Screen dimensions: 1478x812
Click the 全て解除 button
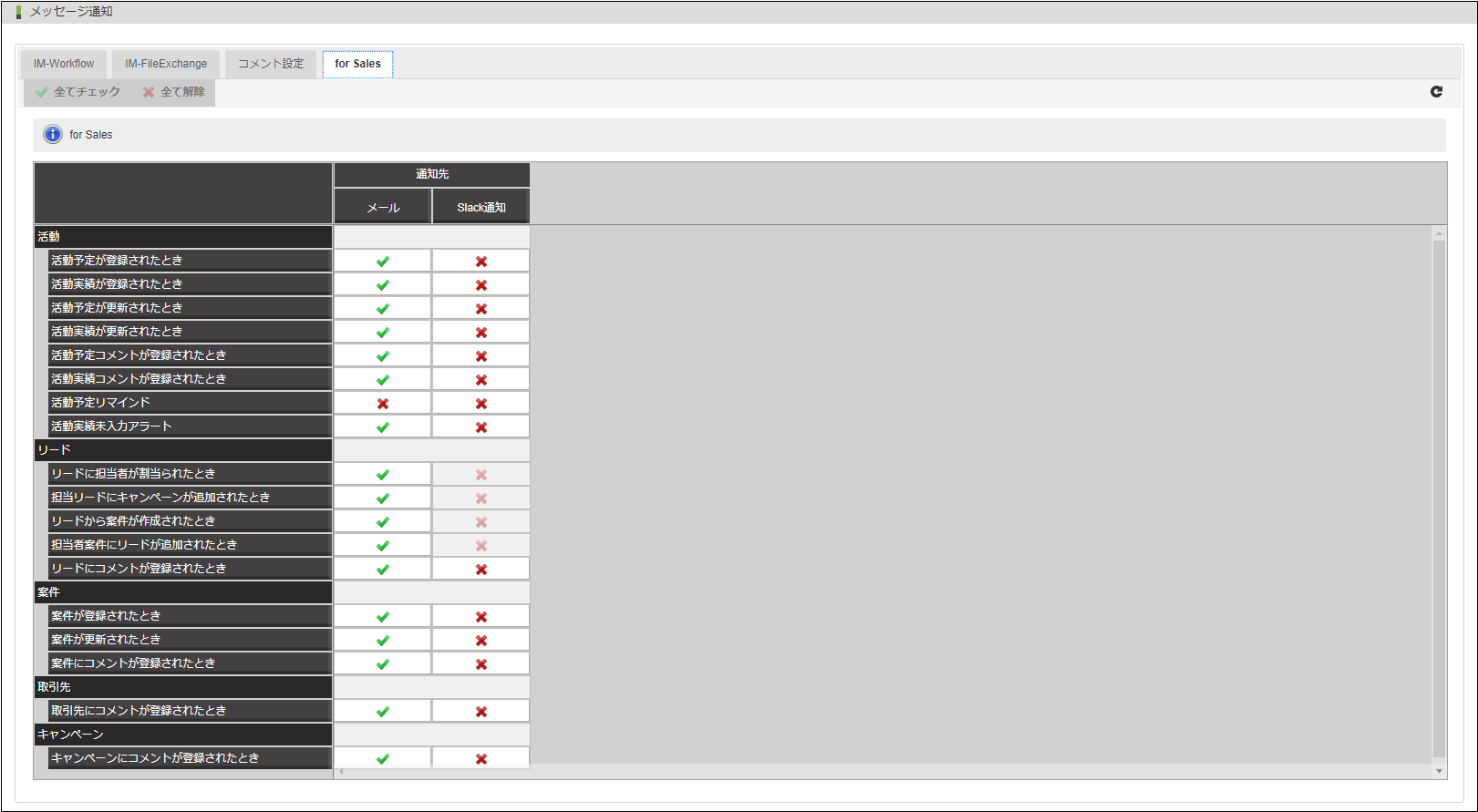(174, 92)
